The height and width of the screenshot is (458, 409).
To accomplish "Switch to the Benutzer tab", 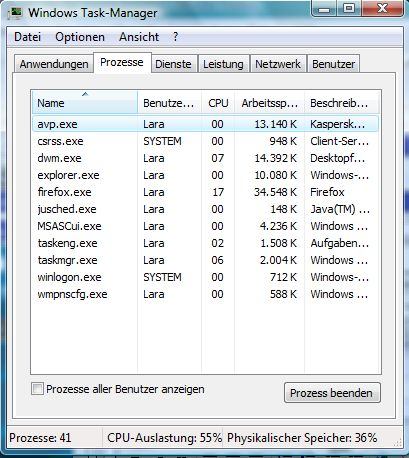I will tap(333, 64).
